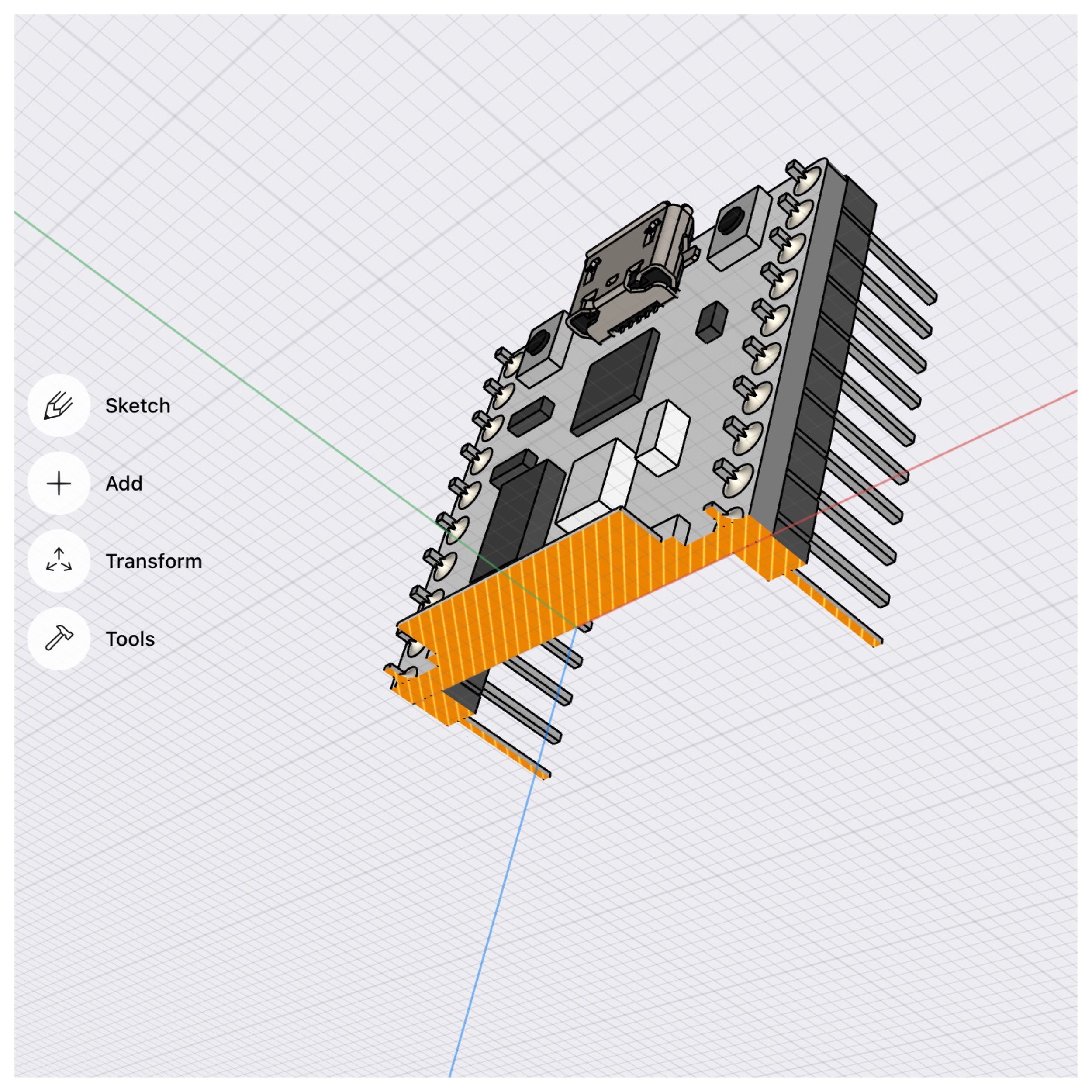The height and width of the screenshot is (1092, 1092).
Task: Open the Add plus icon
Action: [x=59, y=483]
